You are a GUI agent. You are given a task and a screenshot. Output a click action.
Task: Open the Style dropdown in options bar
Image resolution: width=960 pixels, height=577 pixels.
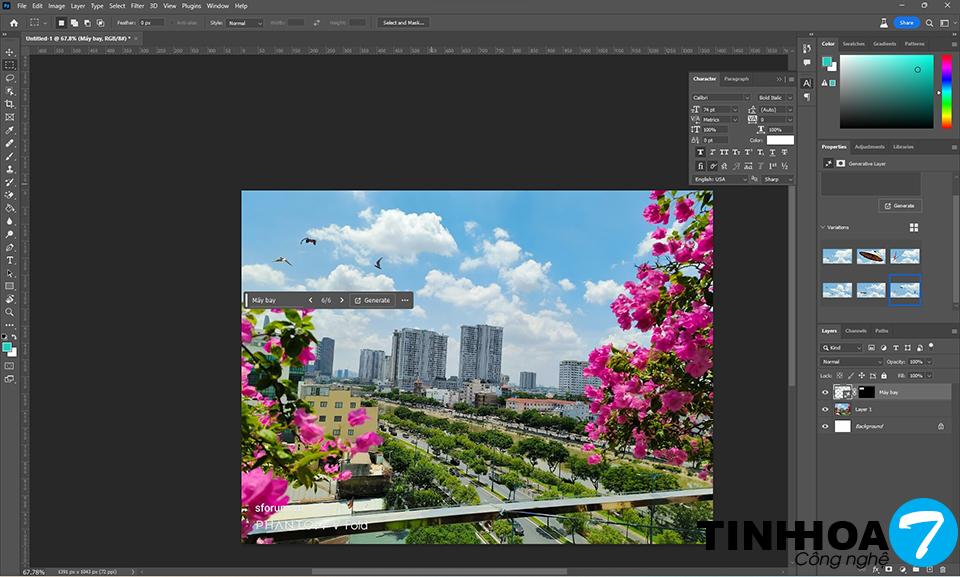coord(244,22)
